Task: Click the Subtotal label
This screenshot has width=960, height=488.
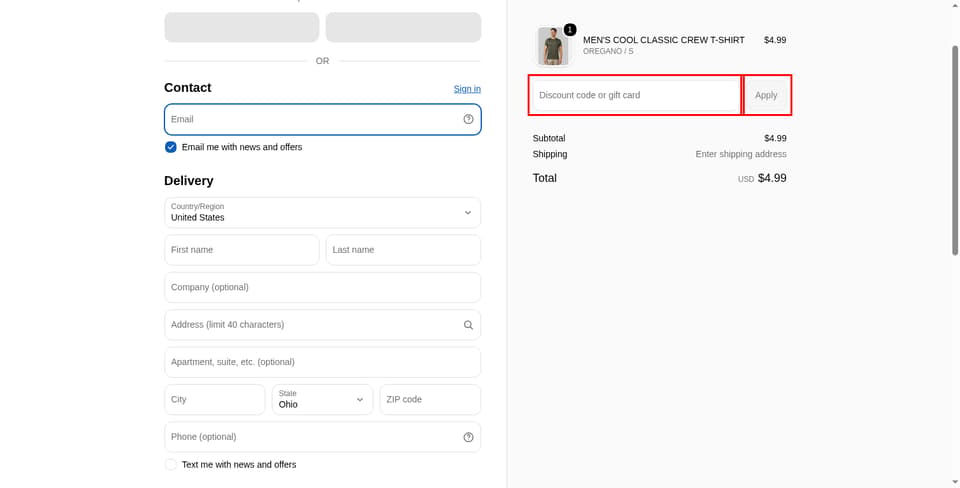Action: (x=549, y=138)
